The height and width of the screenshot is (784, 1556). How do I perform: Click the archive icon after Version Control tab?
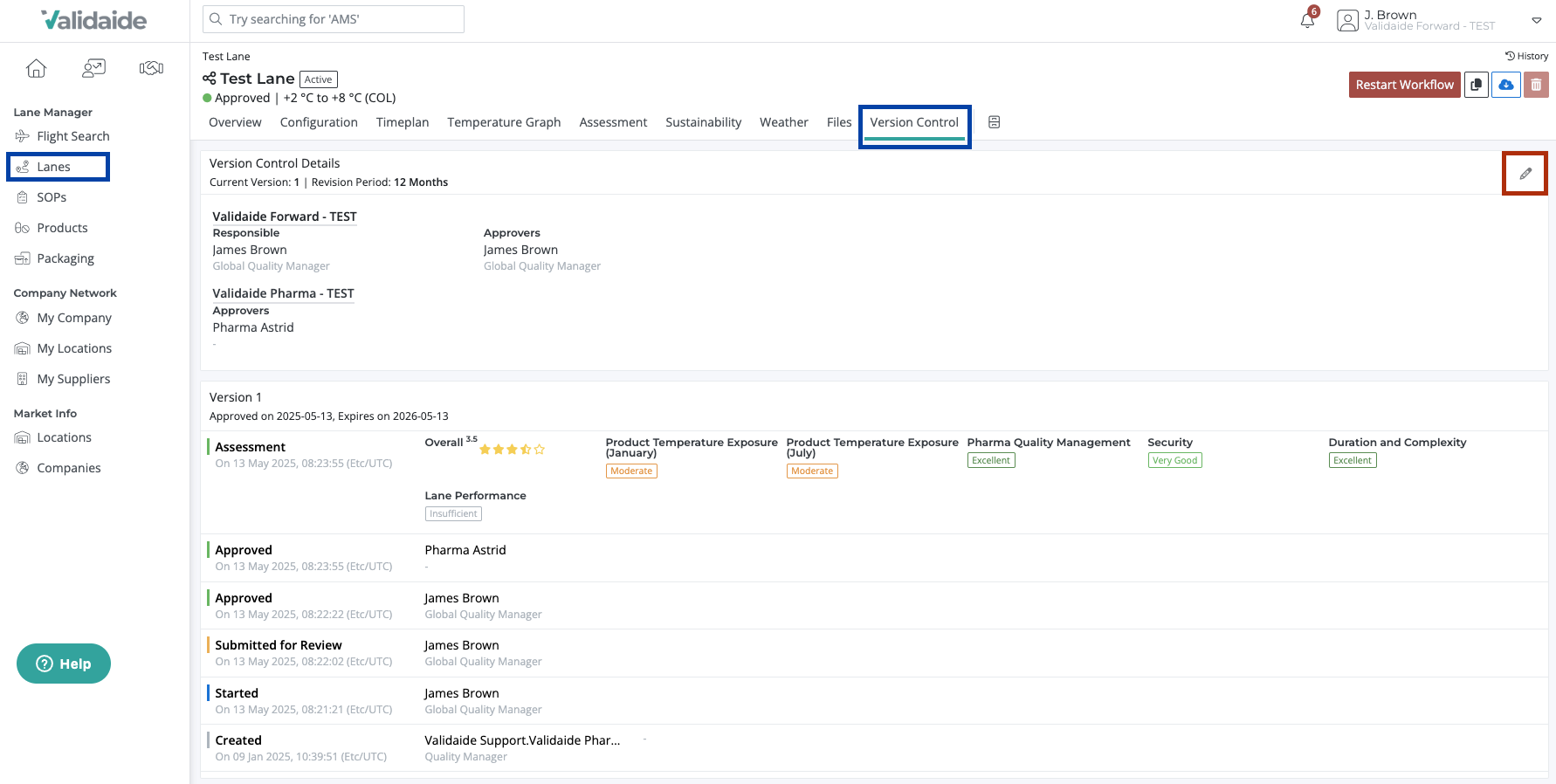coord(994,122)
